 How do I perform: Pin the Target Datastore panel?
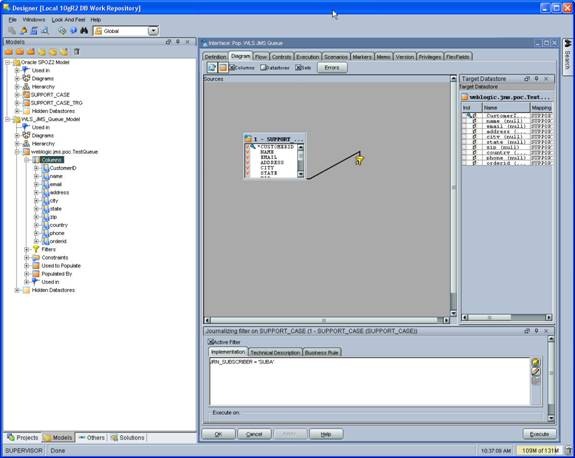[x=536, y=78]
